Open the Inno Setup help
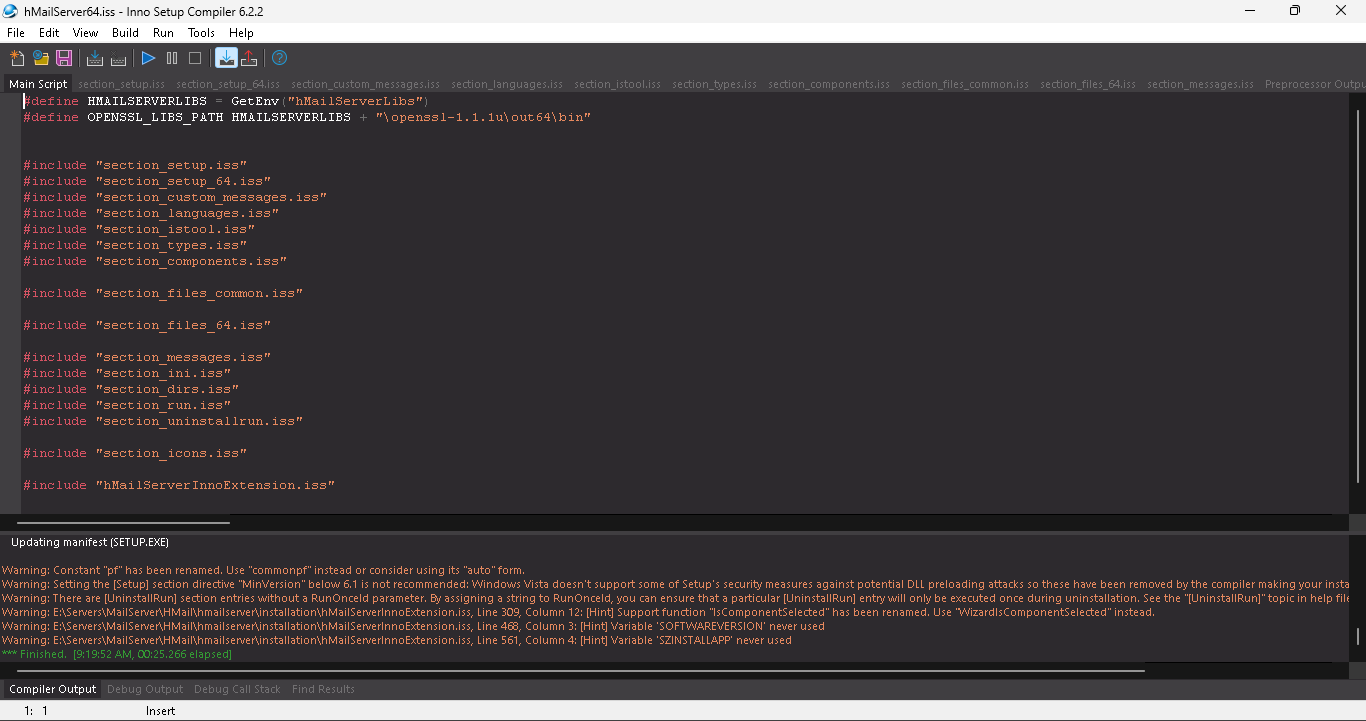 [279, 58]
